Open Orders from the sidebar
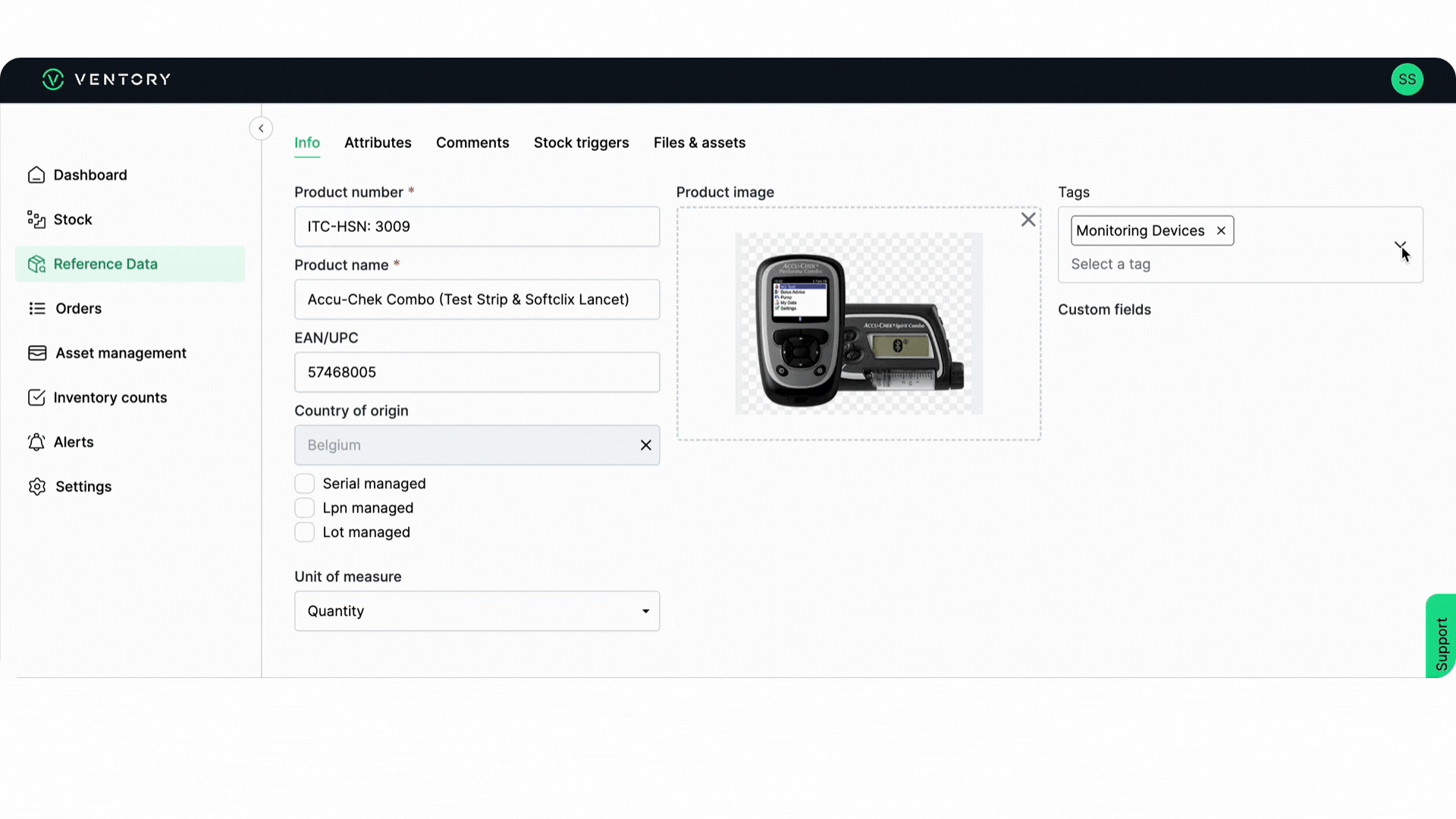This screenshot has width=1456, height=819. click(x=130, y=309)
